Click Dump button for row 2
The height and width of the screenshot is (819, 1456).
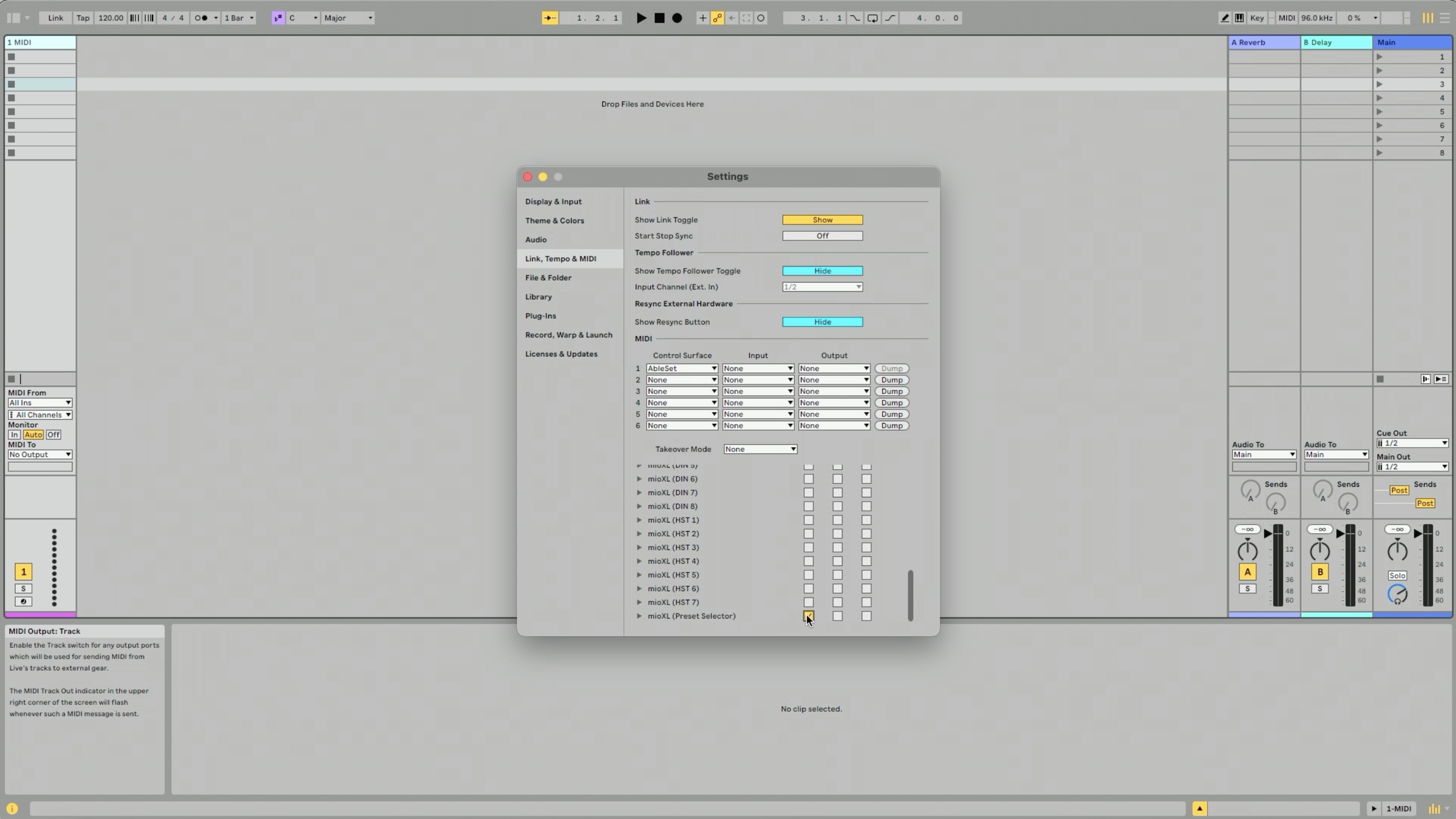(x=891, y=380)
